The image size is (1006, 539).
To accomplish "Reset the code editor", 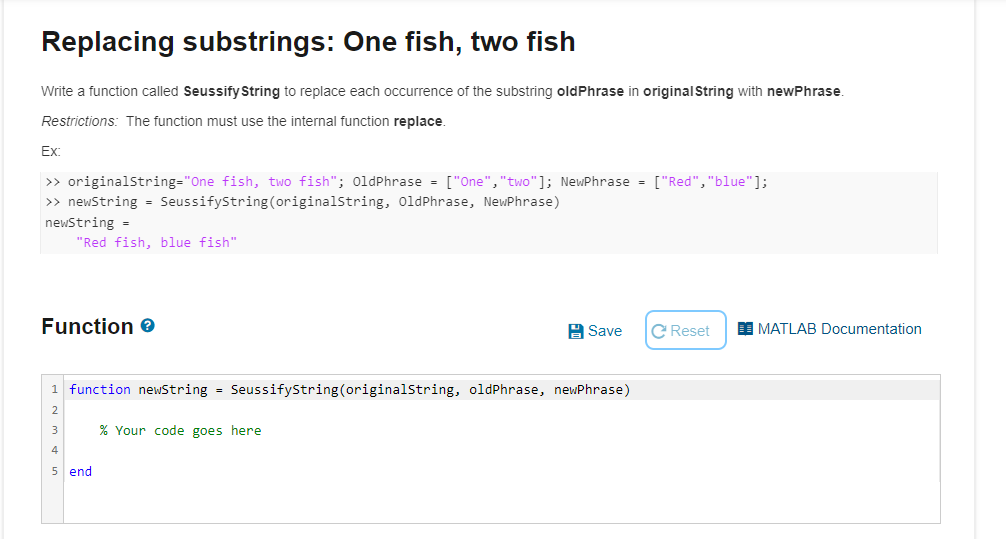I will click(685, 330).
